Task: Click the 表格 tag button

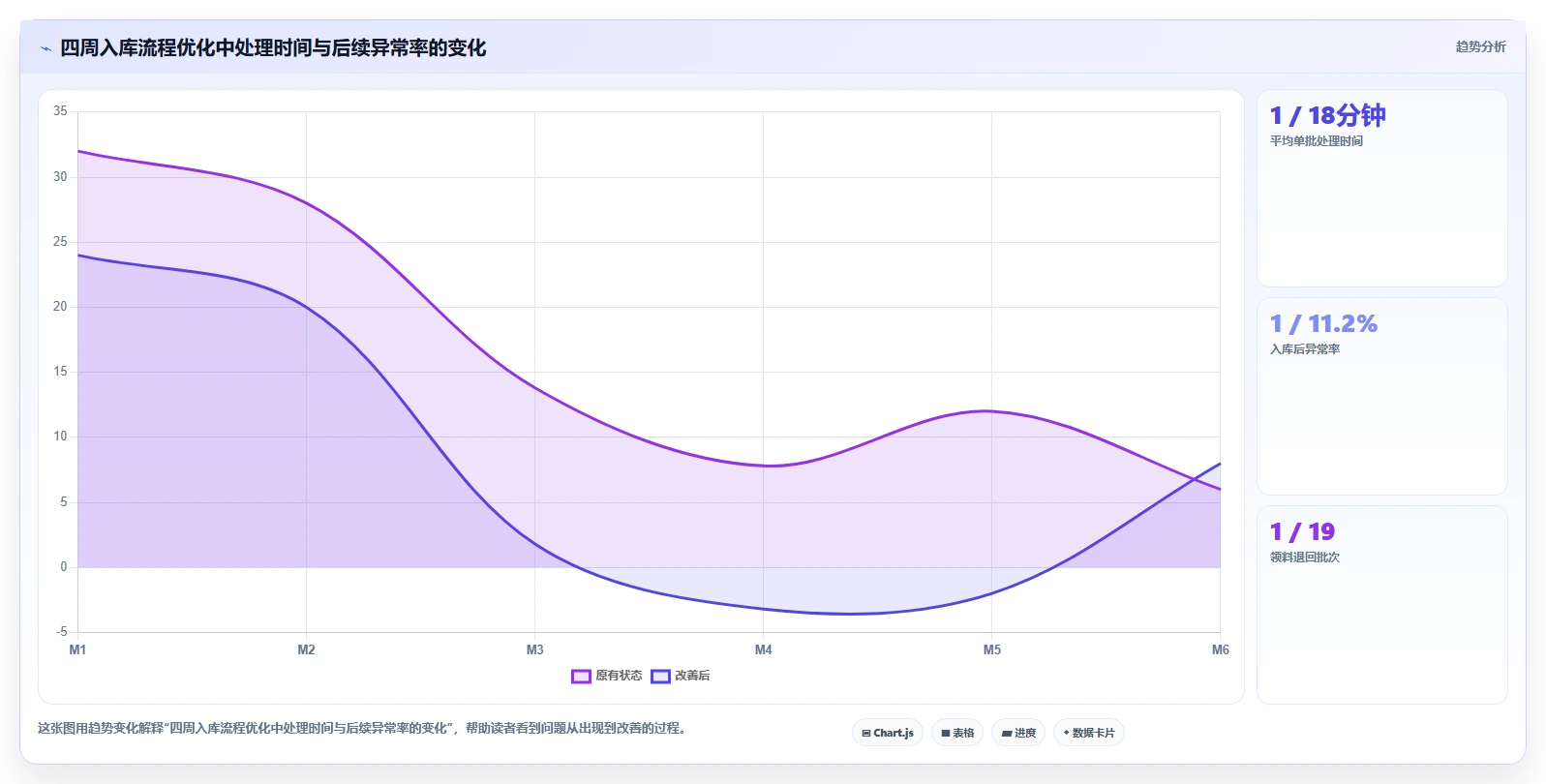Action: click(957, 733)
